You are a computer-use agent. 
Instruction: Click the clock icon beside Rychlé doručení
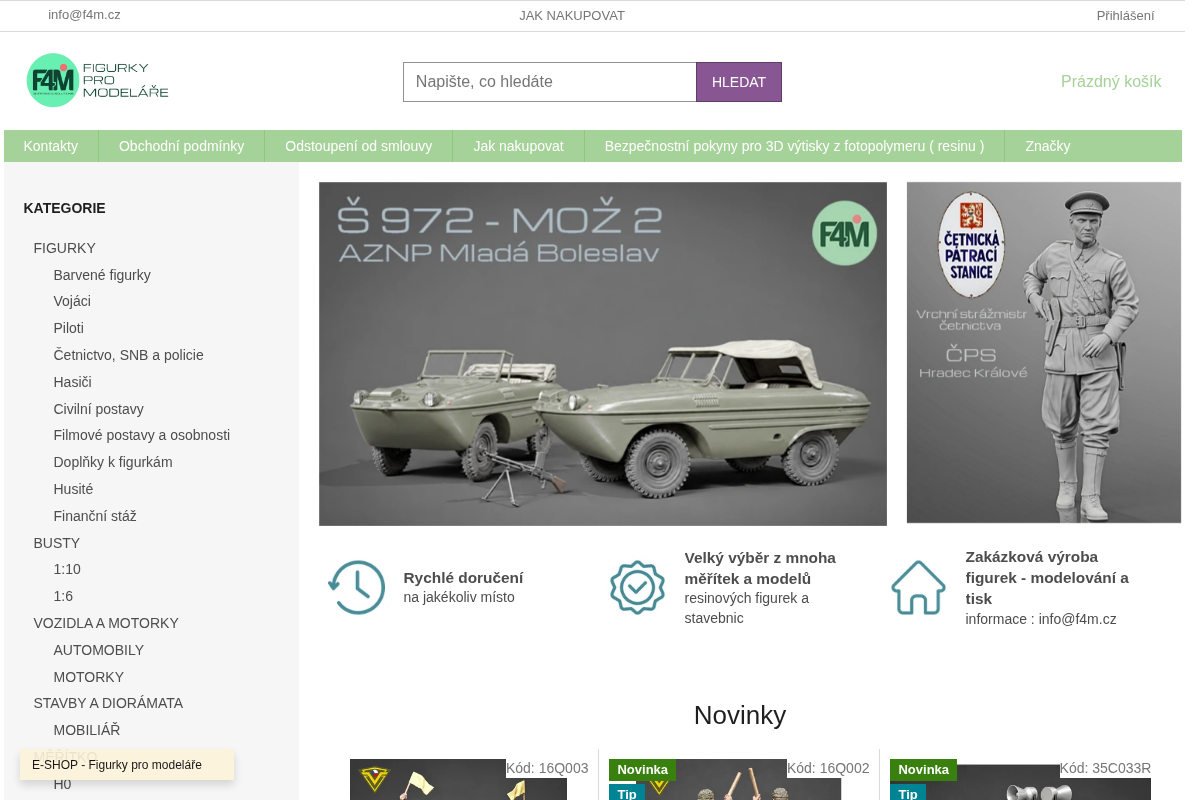(x=356, y=588)
